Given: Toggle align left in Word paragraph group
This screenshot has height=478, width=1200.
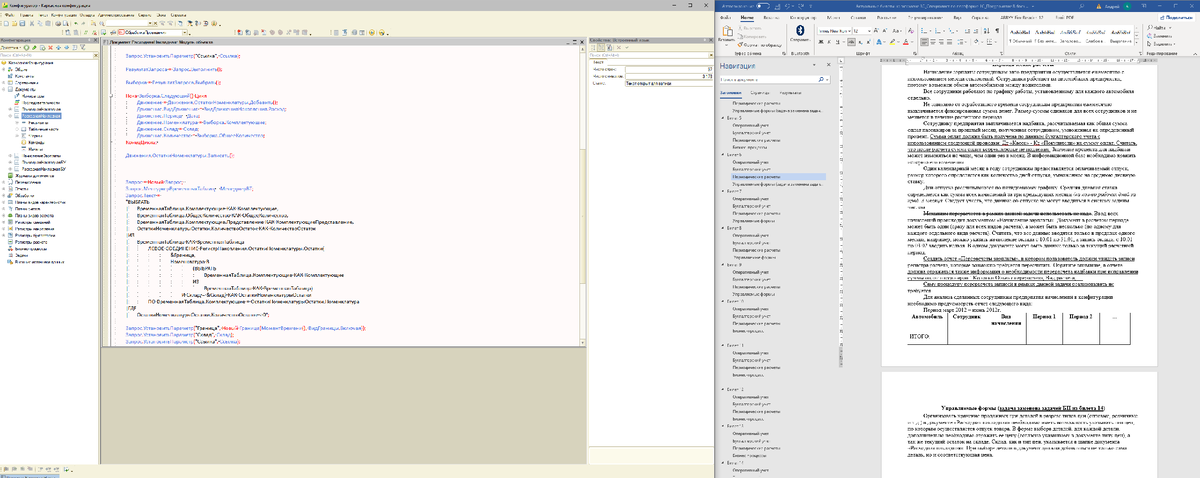Looking at the screenshot, I should pos(924,42).
